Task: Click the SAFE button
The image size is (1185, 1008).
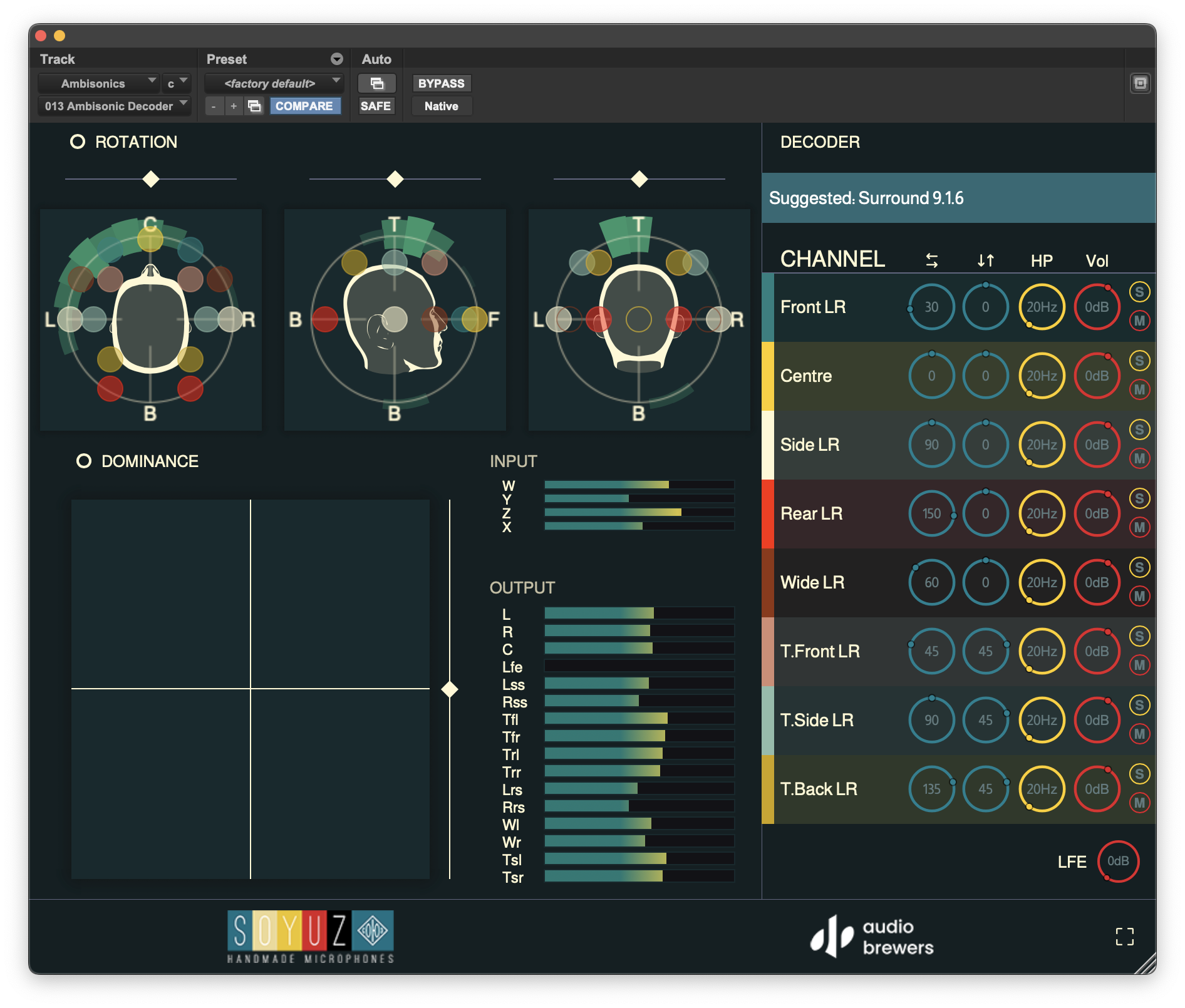Action: (x=376, y=106)
